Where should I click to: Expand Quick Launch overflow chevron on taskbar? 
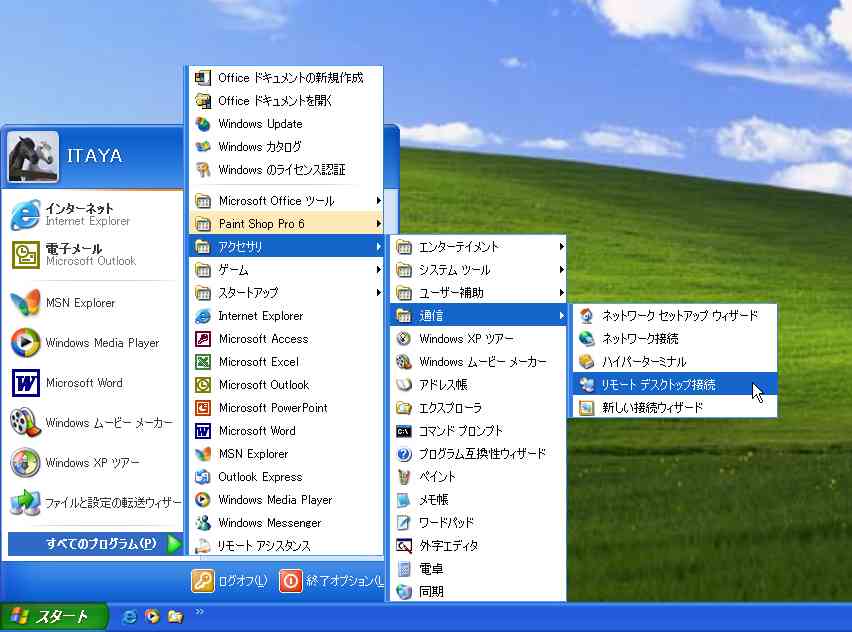(x=199, y=612)
